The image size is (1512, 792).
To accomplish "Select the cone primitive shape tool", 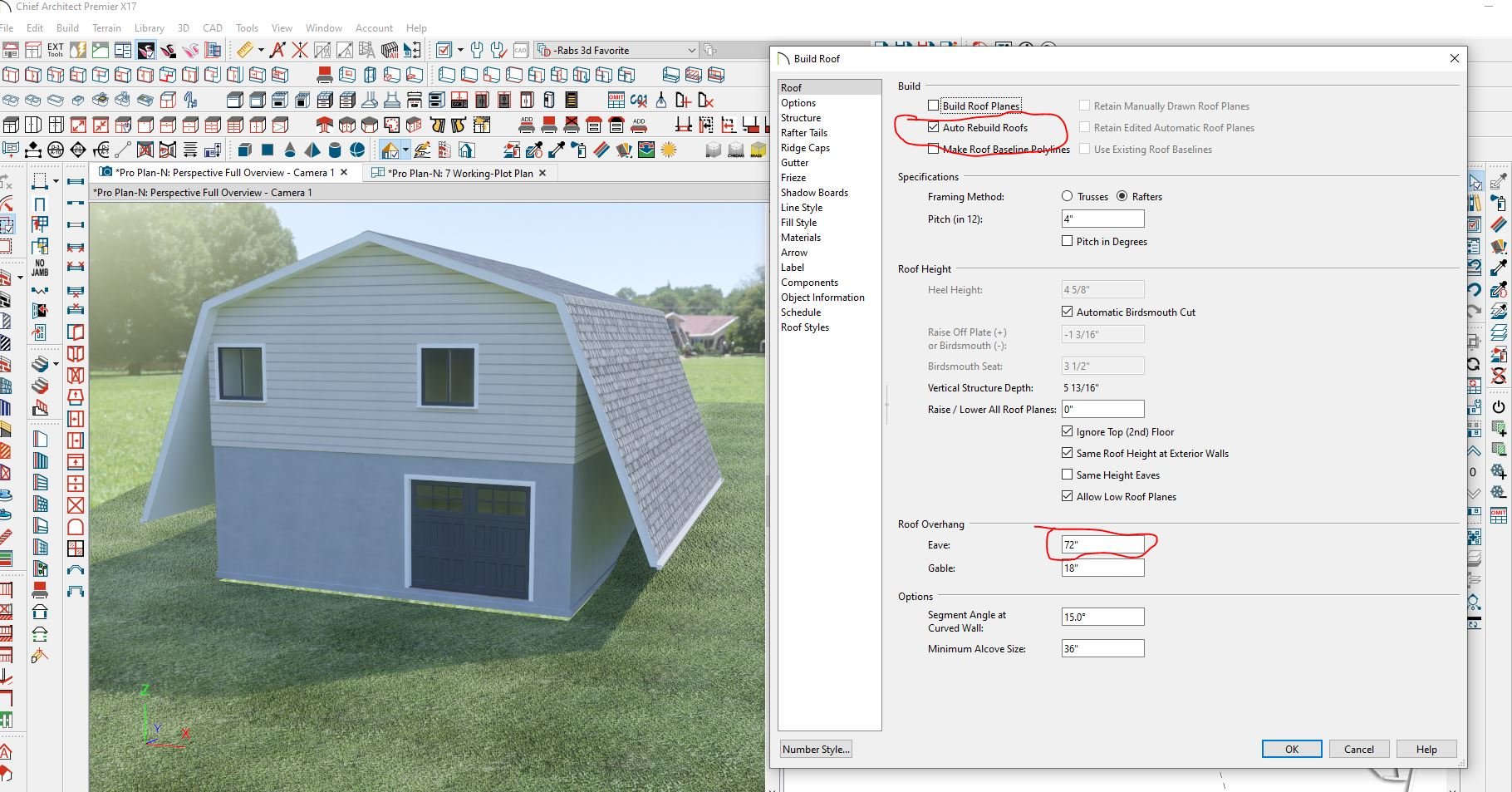I will click(290, 150).
